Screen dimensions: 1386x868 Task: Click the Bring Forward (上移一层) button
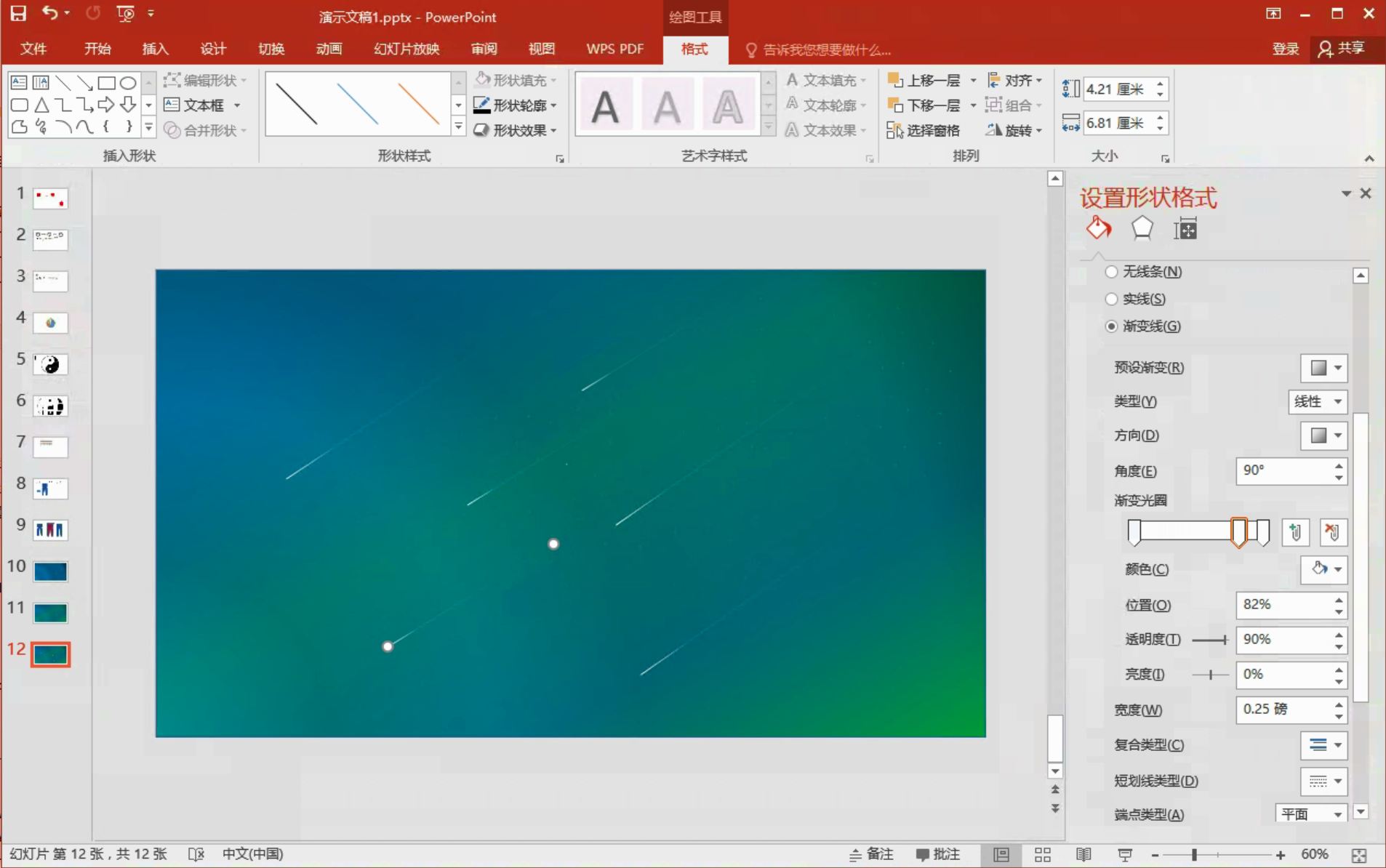924,80
